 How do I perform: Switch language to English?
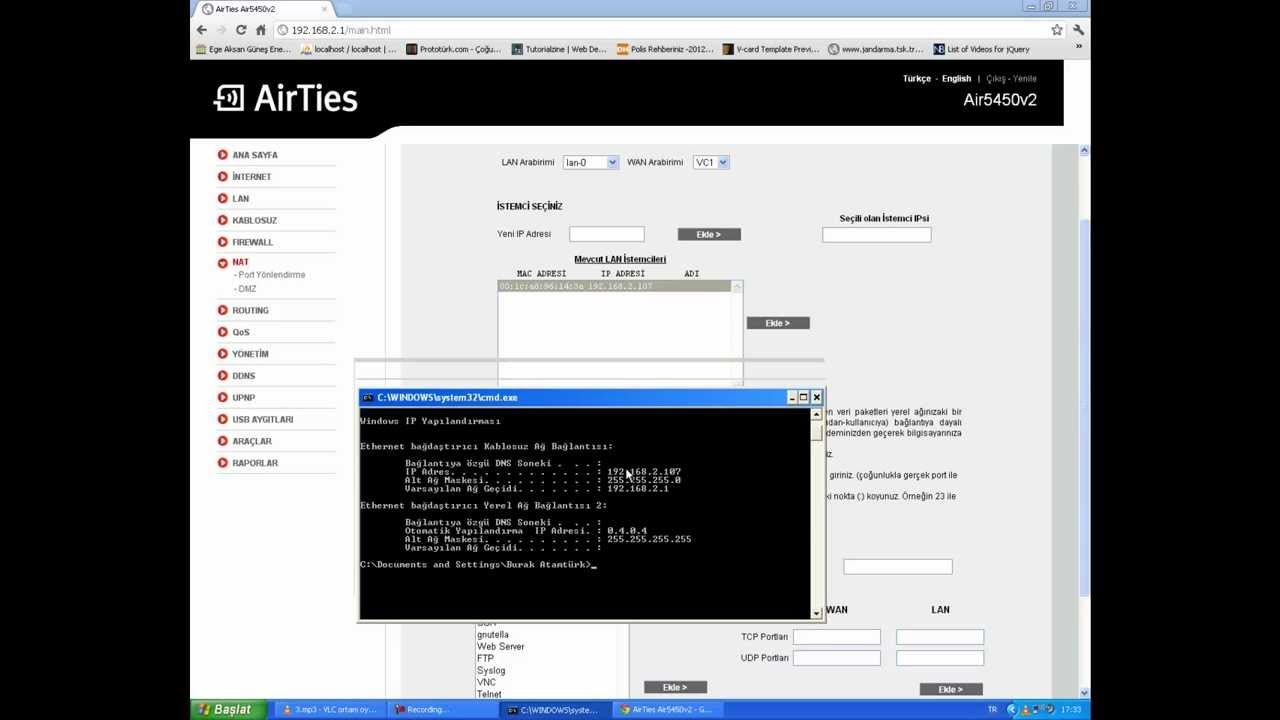click(956, 79)
